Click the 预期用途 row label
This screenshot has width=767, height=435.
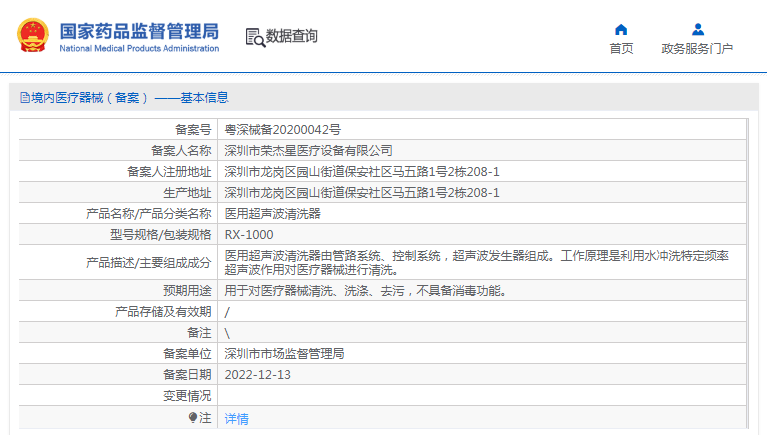[187, 291]
